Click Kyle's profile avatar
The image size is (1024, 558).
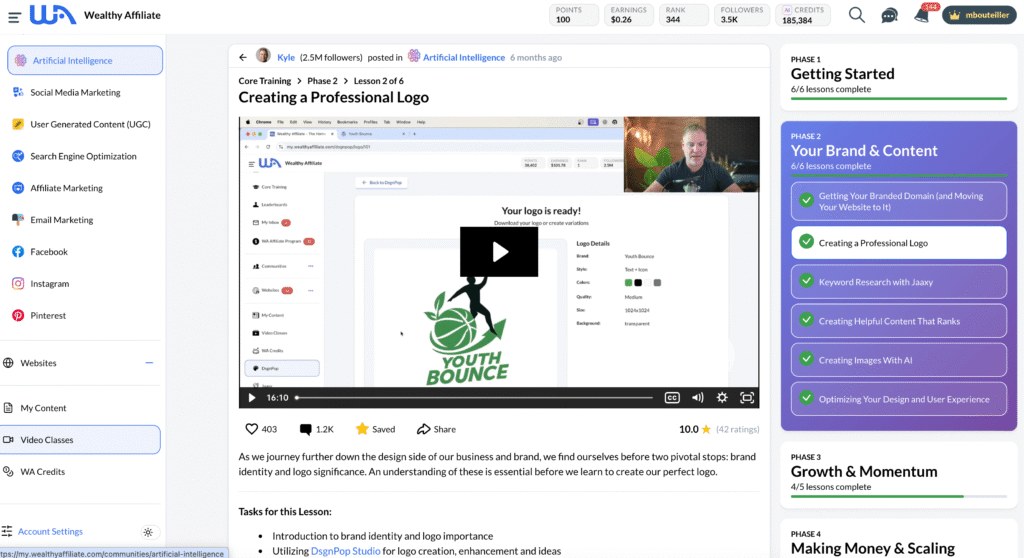263,56
